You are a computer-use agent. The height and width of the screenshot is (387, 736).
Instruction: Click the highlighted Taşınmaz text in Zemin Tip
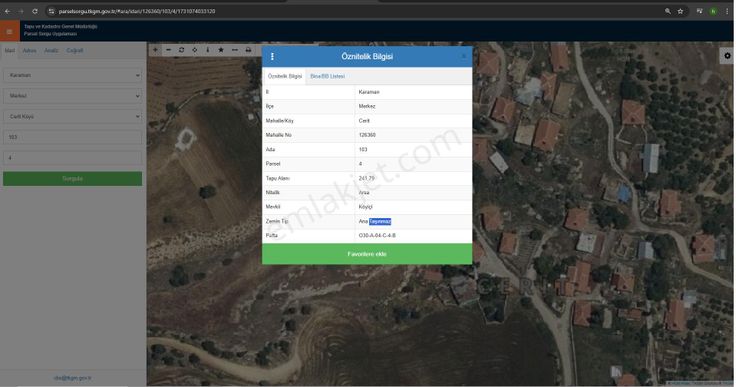[x=380, y=221]
